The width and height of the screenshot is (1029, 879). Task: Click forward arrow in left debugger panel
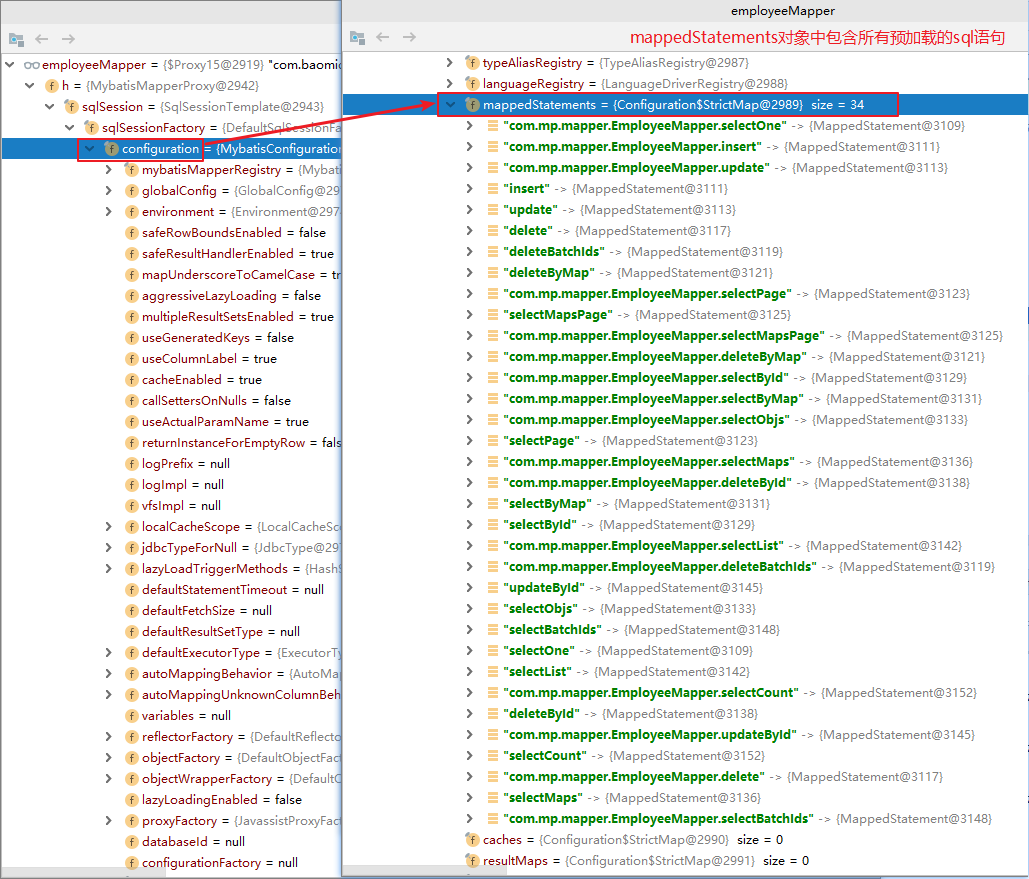click(68, 39)
